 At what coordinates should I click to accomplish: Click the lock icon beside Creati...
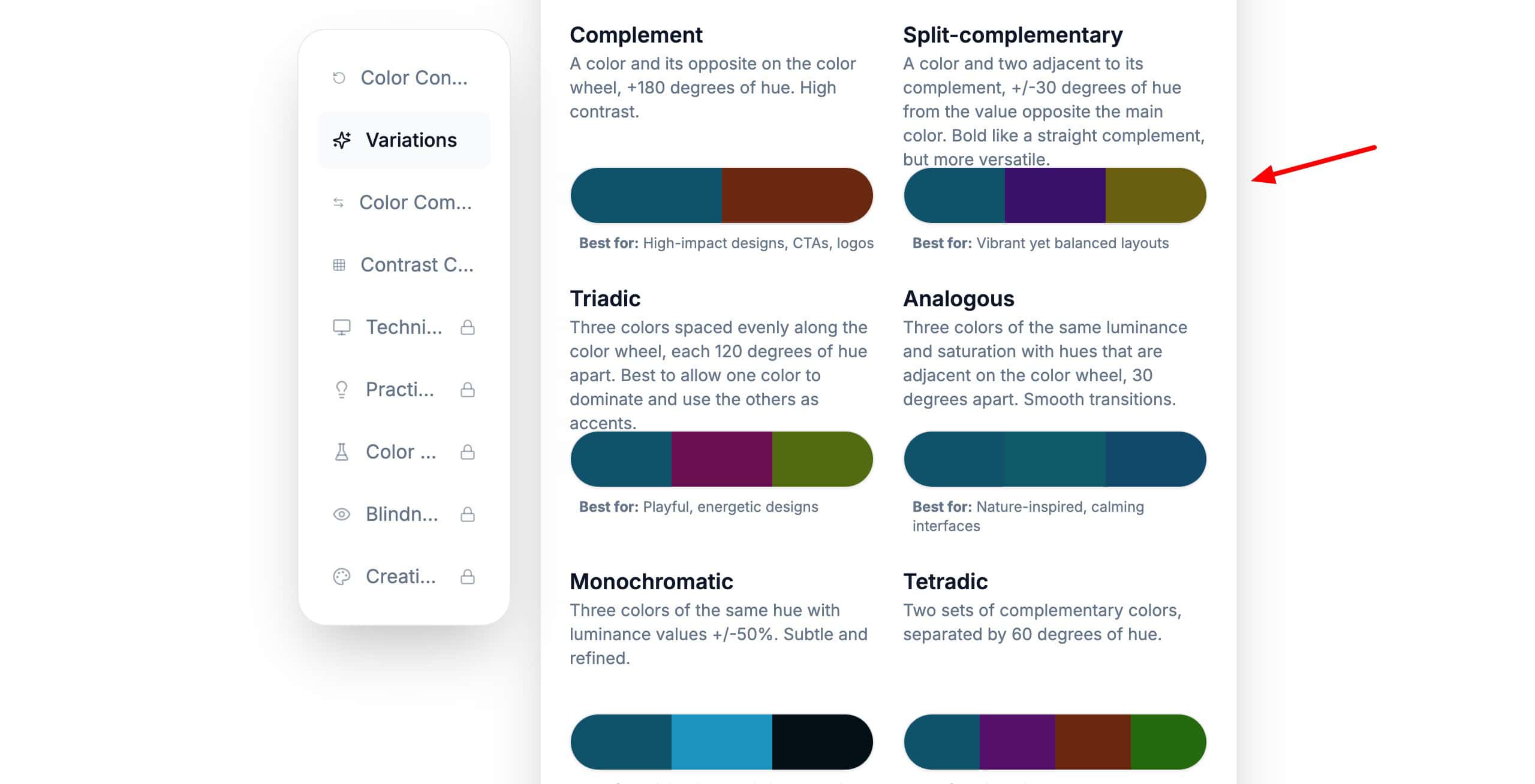click(468, 577)
